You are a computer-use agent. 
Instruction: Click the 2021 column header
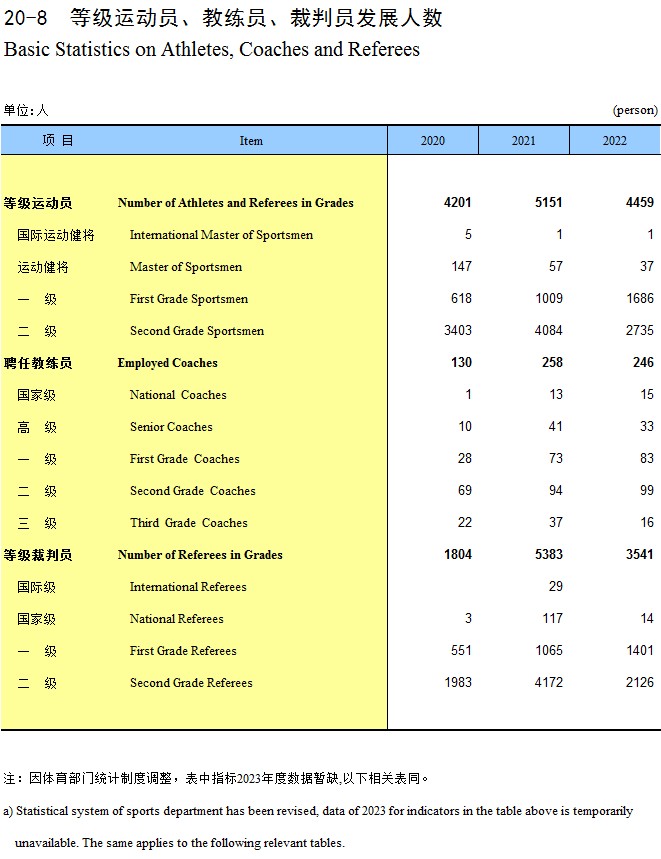click(x=524, y=141)
